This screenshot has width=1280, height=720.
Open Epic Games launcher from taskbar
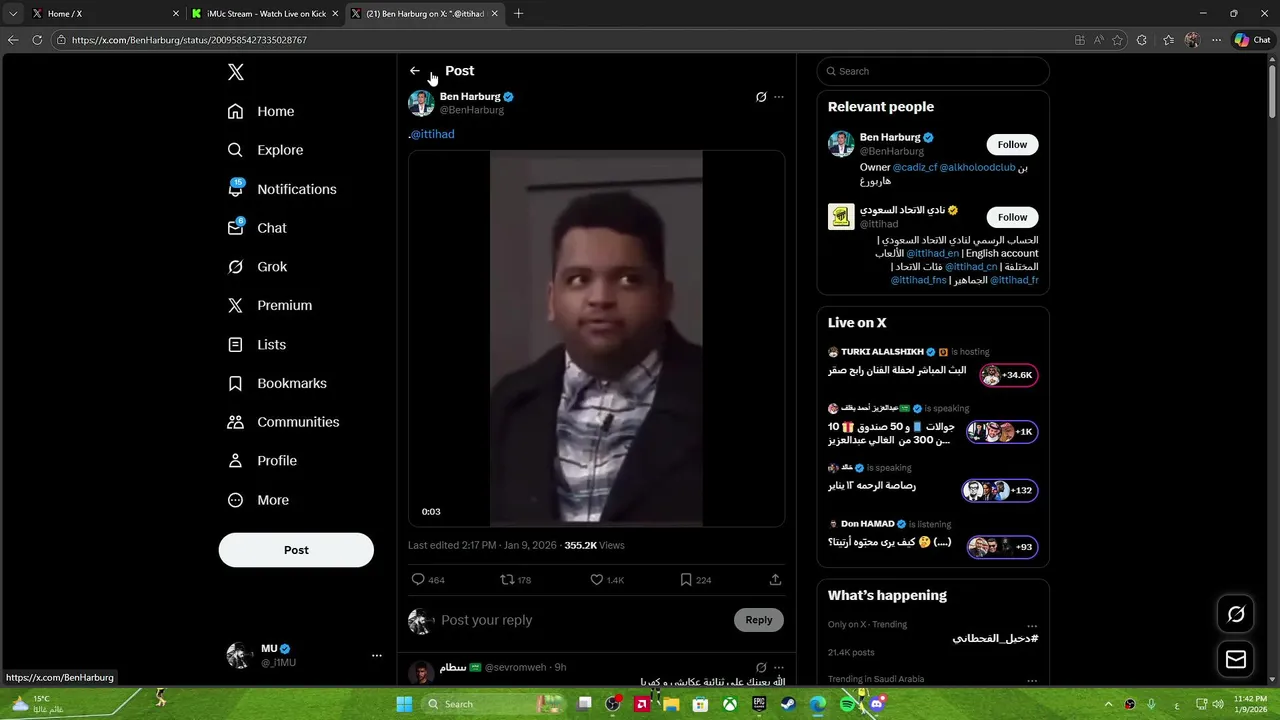point(759,704)
